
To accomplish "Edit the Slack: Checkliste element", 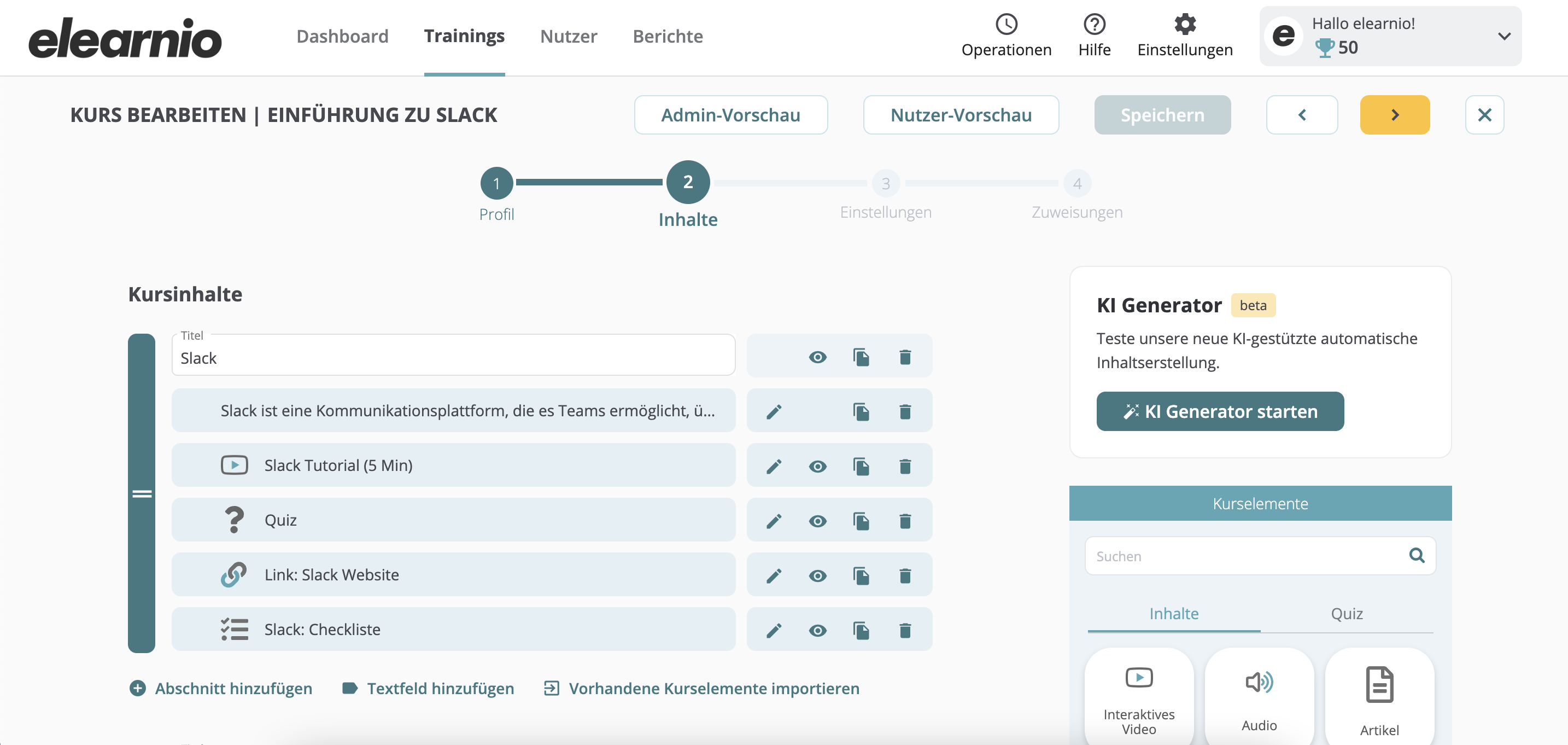I will 773,631.
